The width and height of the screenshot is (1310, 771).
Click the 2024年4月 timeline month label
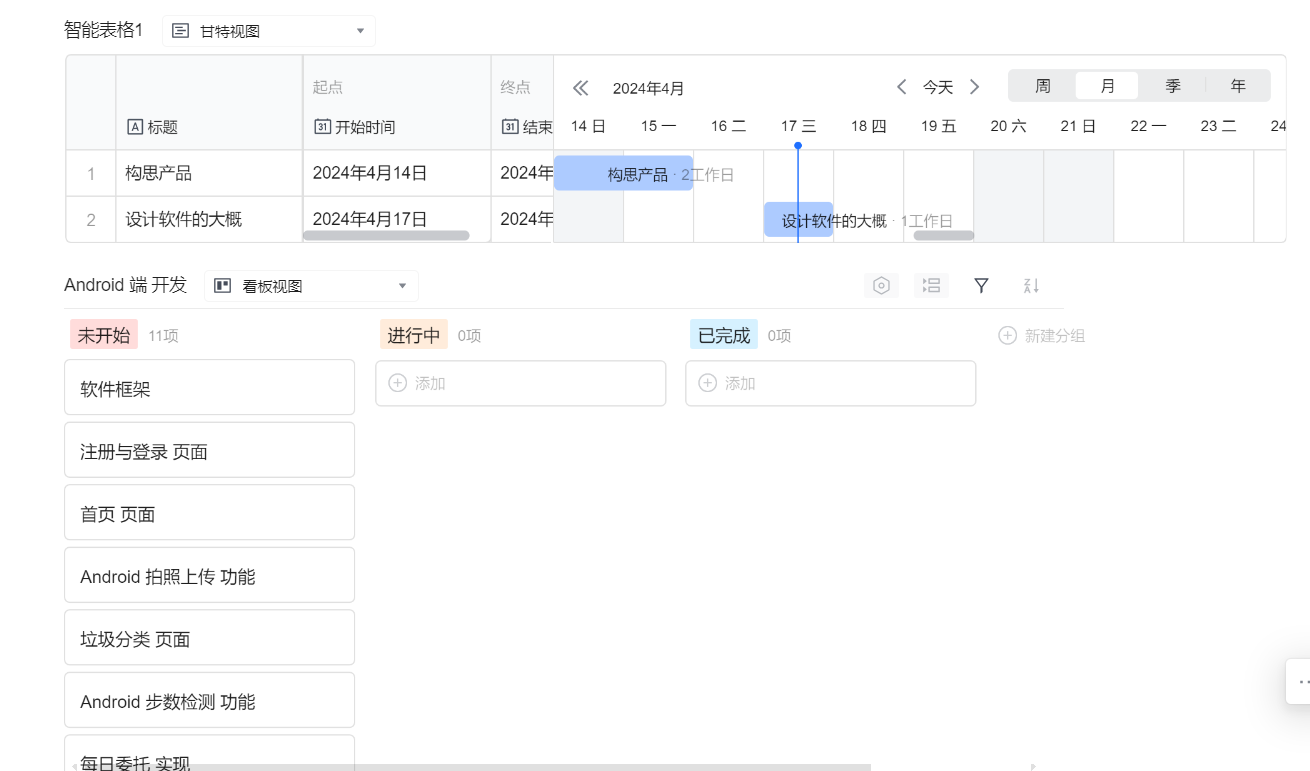click(x=648, y=88)
